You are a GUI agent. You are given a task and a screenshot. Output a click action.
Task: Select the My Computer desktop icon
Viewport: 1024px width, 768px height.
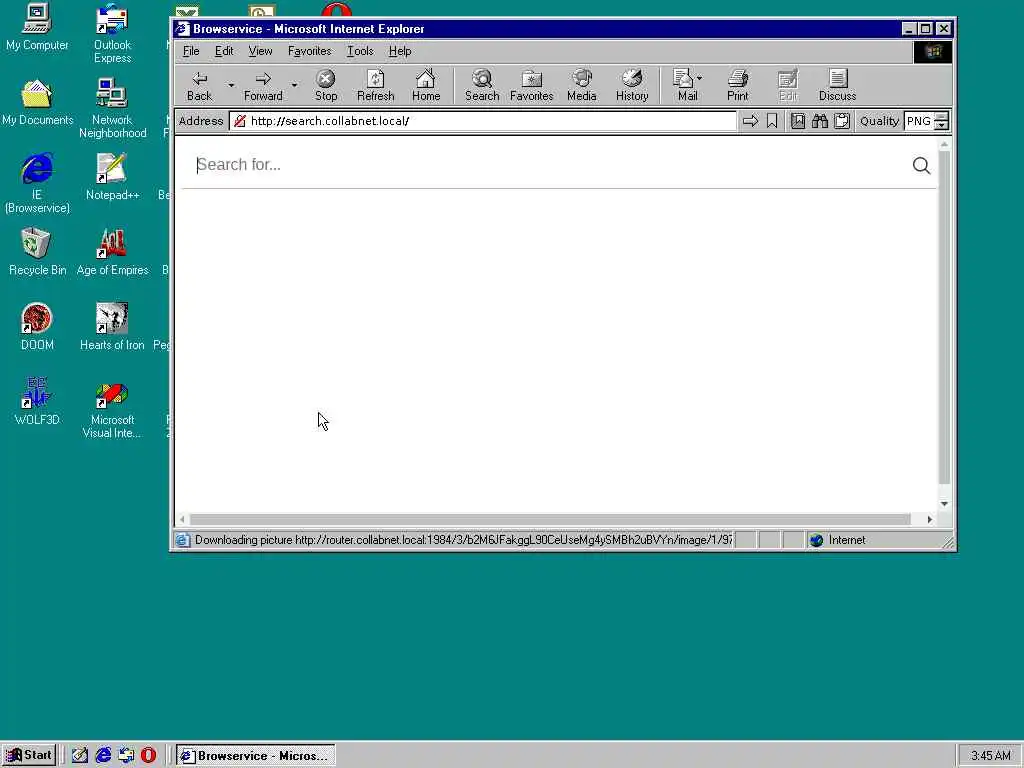tap(37, 28)
